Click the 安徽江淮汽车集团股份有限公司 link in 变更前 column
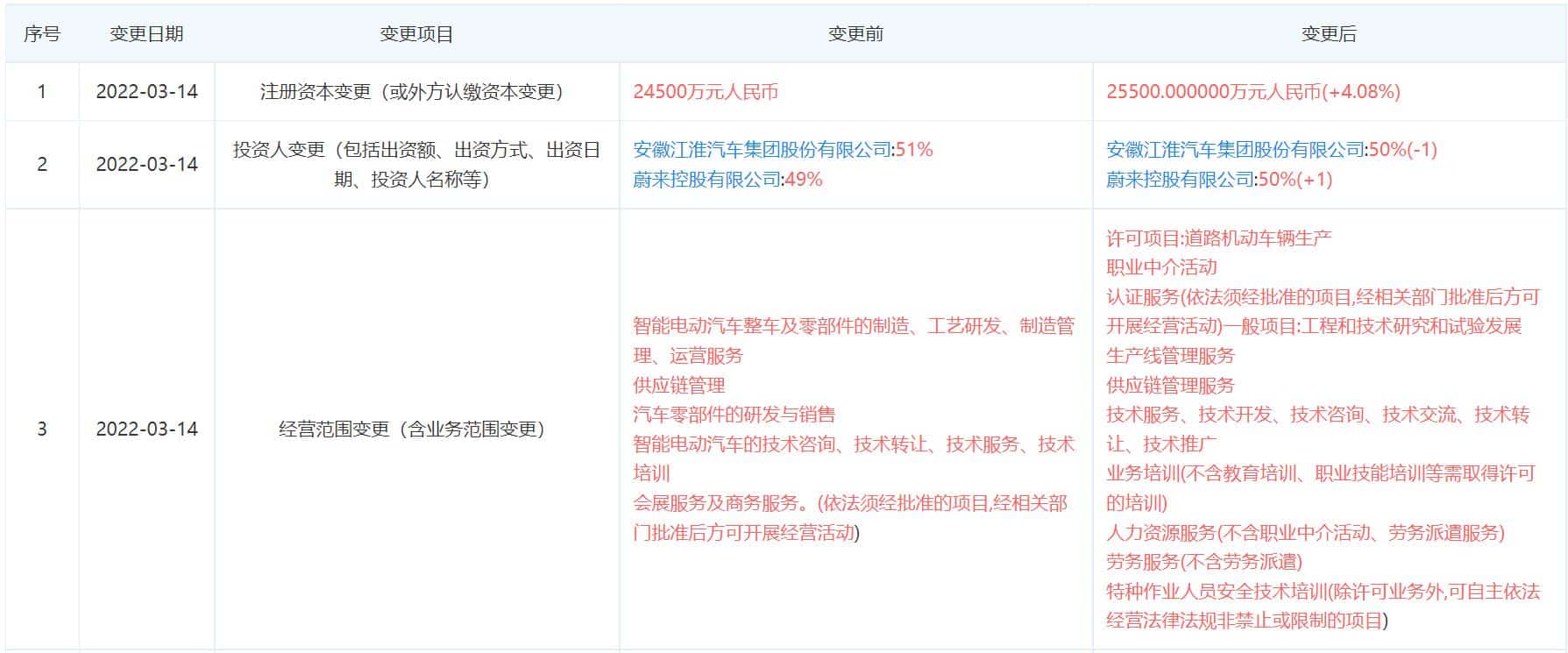Screen dimensions: 1568x653 click(x=762, y=150)
